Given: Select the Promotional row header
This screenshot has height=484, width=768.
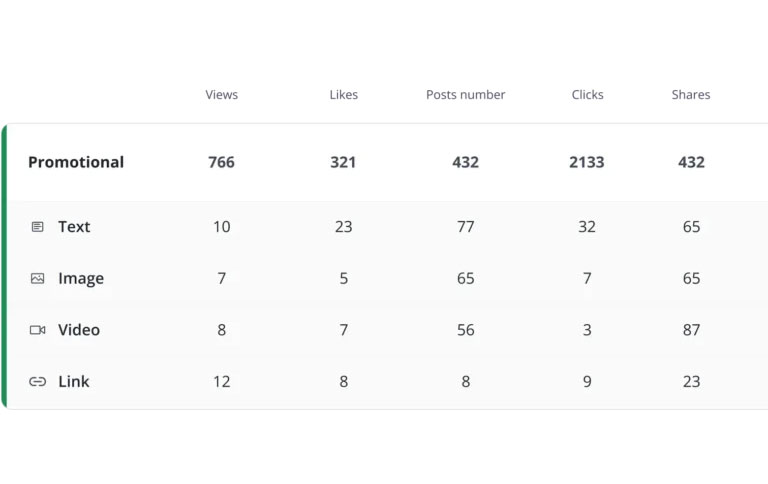Looking at the screenshot, I should [x=76, y=162].
